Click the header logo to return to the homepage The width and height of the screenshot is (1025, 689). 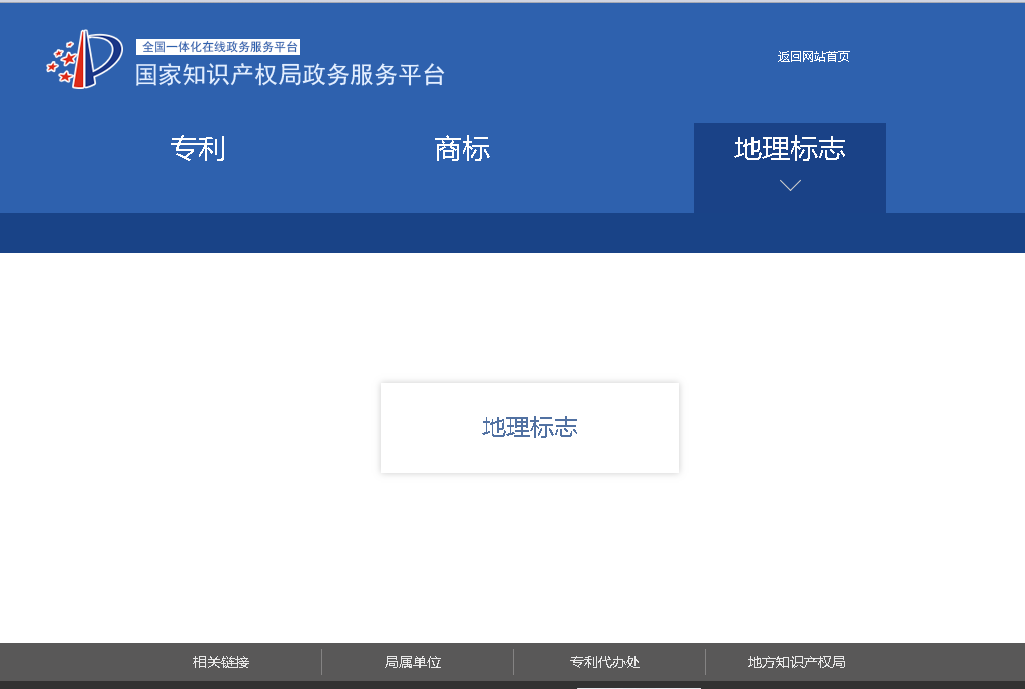(x=85, y=62)
